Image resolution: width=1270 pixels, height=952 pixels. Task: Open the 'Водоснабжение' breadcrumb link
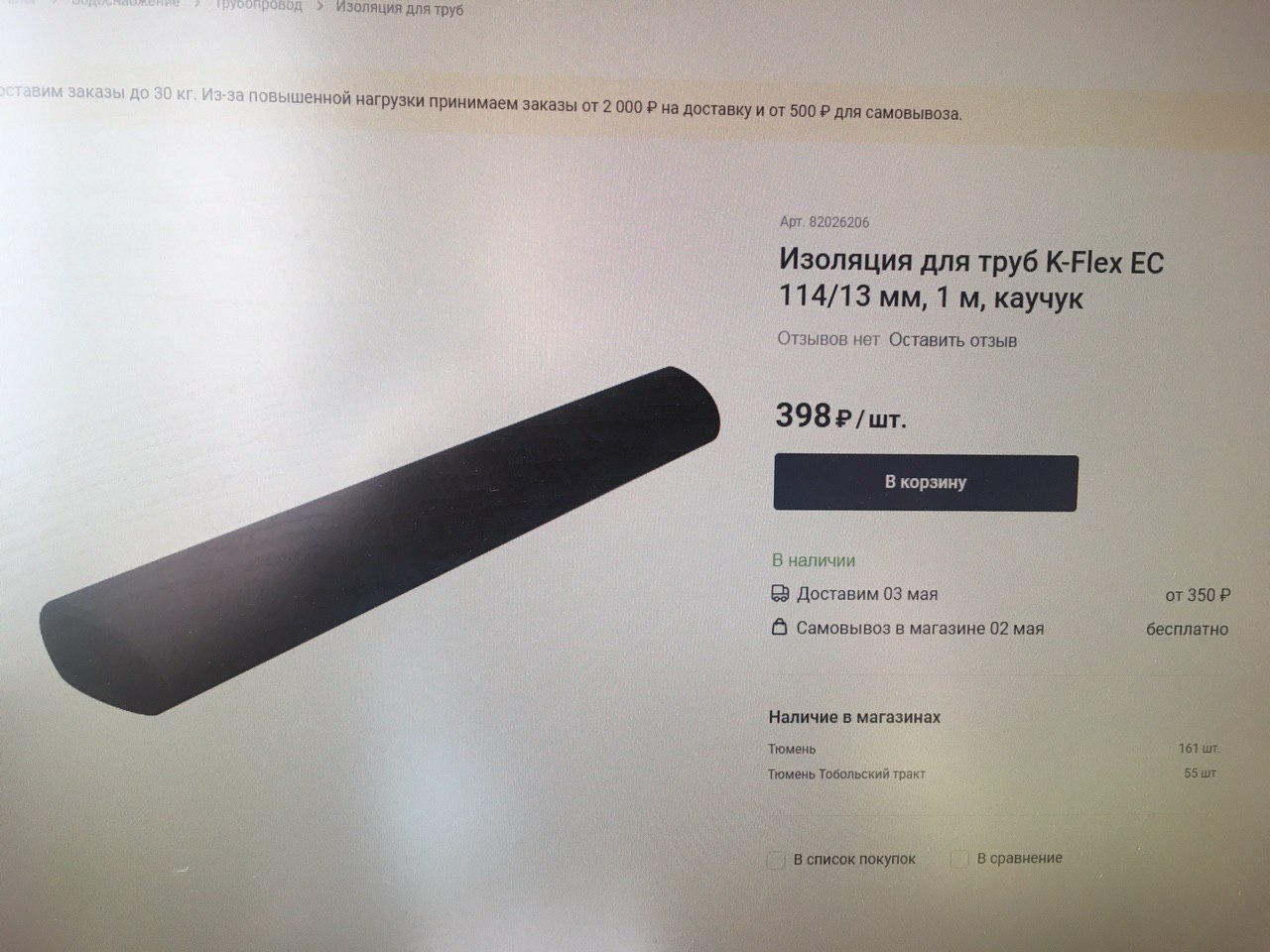(126, 4)
